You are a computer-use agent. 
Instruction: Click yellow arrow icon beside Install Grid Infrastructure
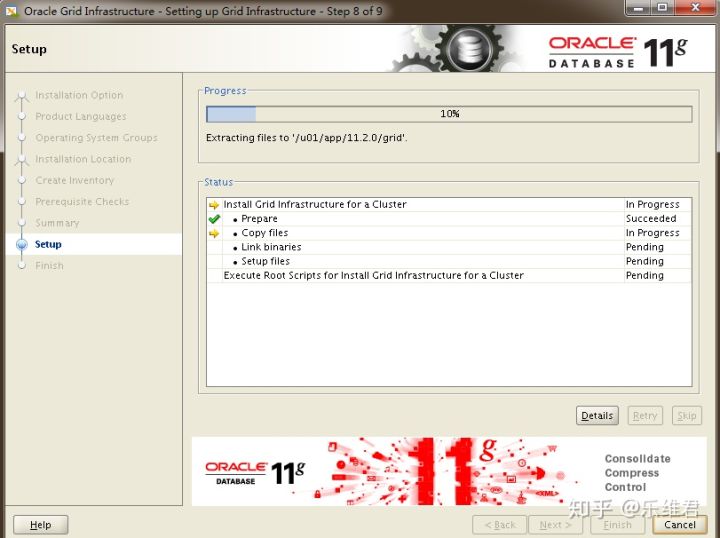point(214,205)
